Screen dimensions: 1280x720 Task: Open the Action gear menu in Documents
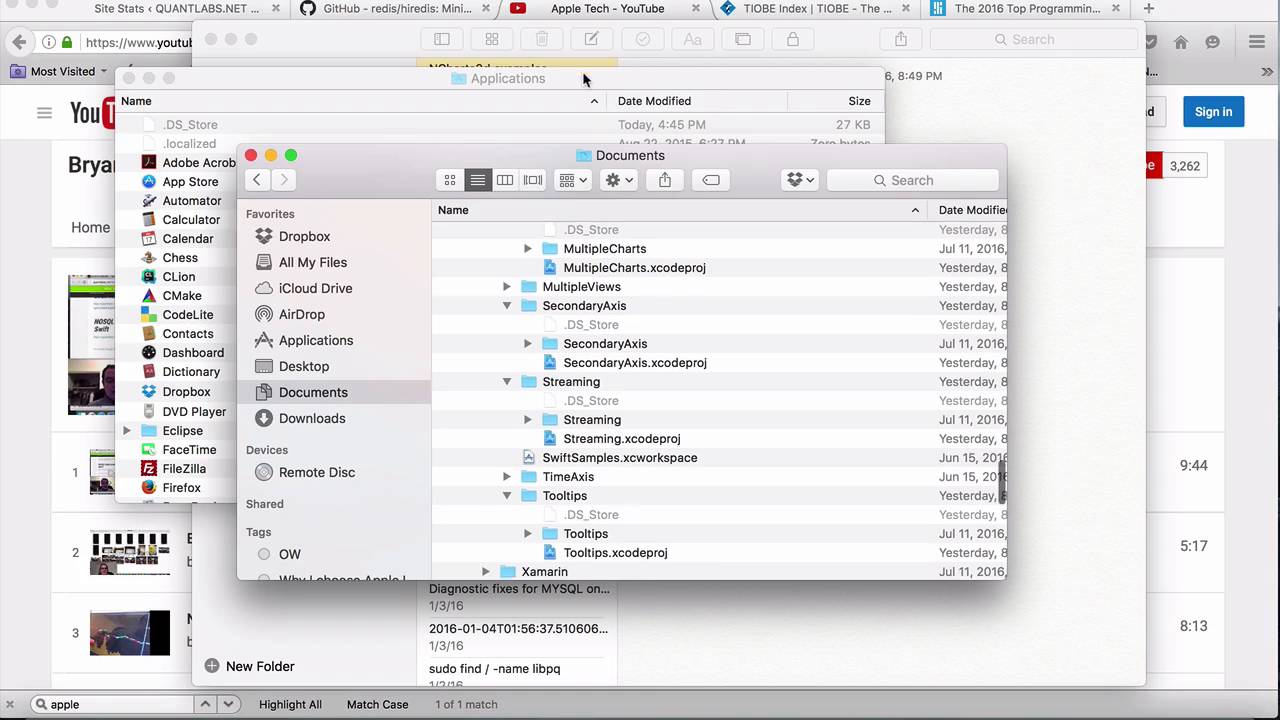click(620, 180)
